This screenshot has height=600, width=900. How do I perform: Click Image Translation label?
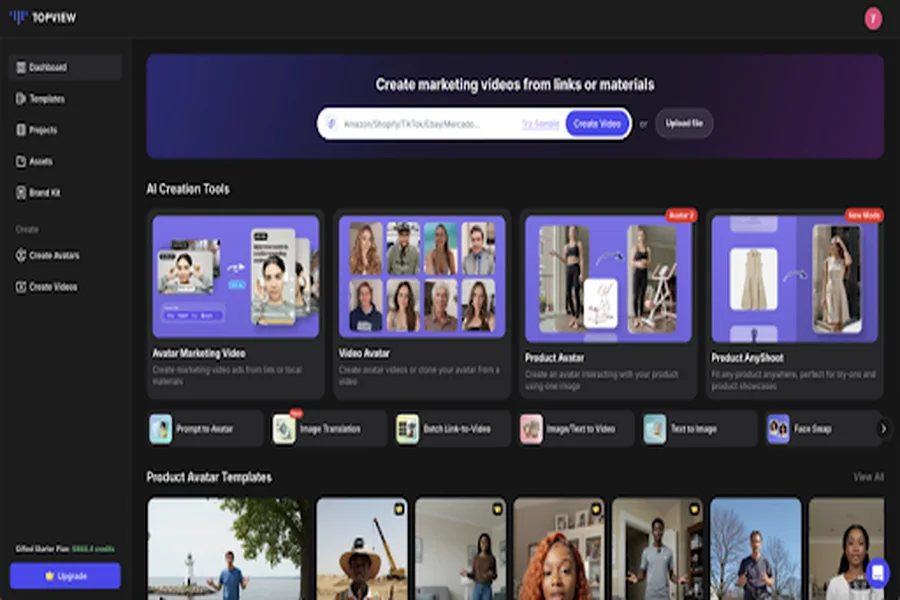click(x=330, y=429)
